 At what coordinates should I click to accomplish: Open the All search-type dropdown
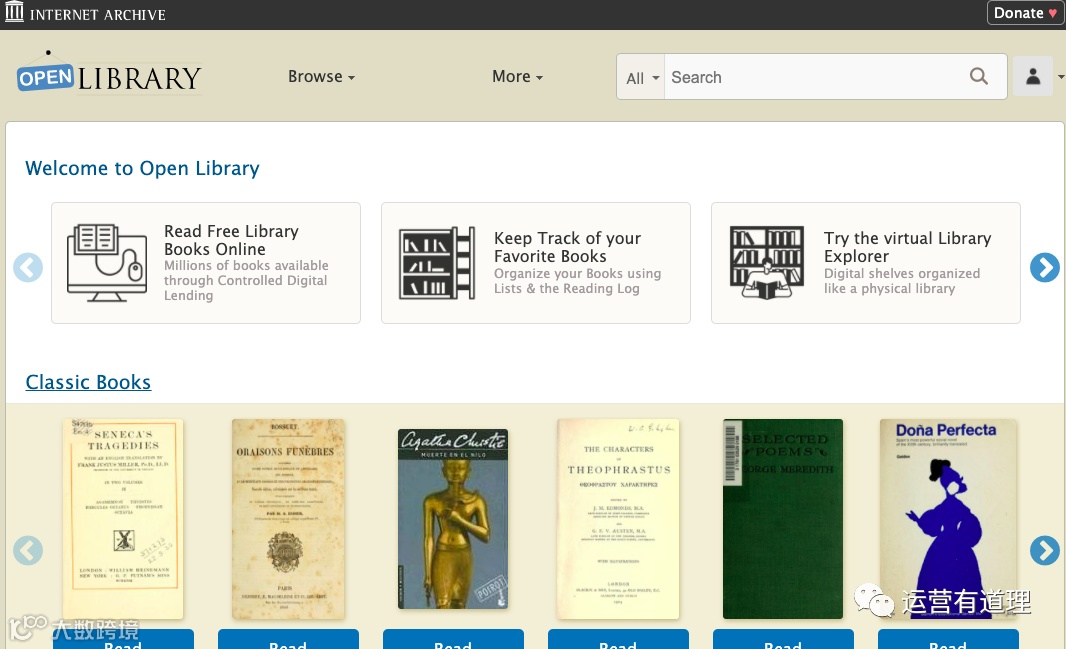tap(641, 77)
